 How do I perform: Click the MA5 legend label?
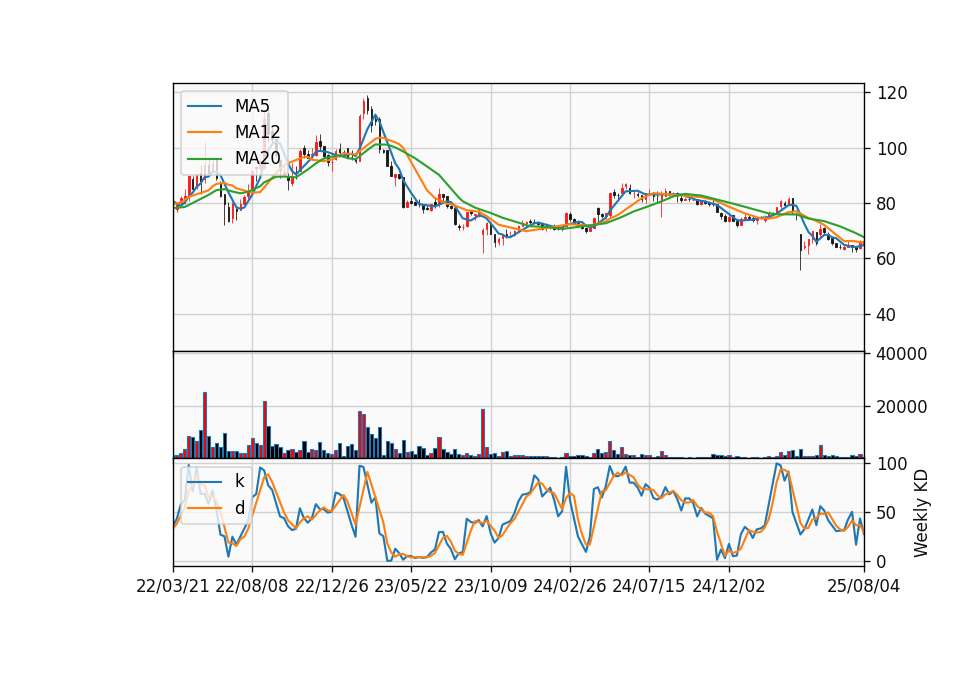tap(252, 106)
